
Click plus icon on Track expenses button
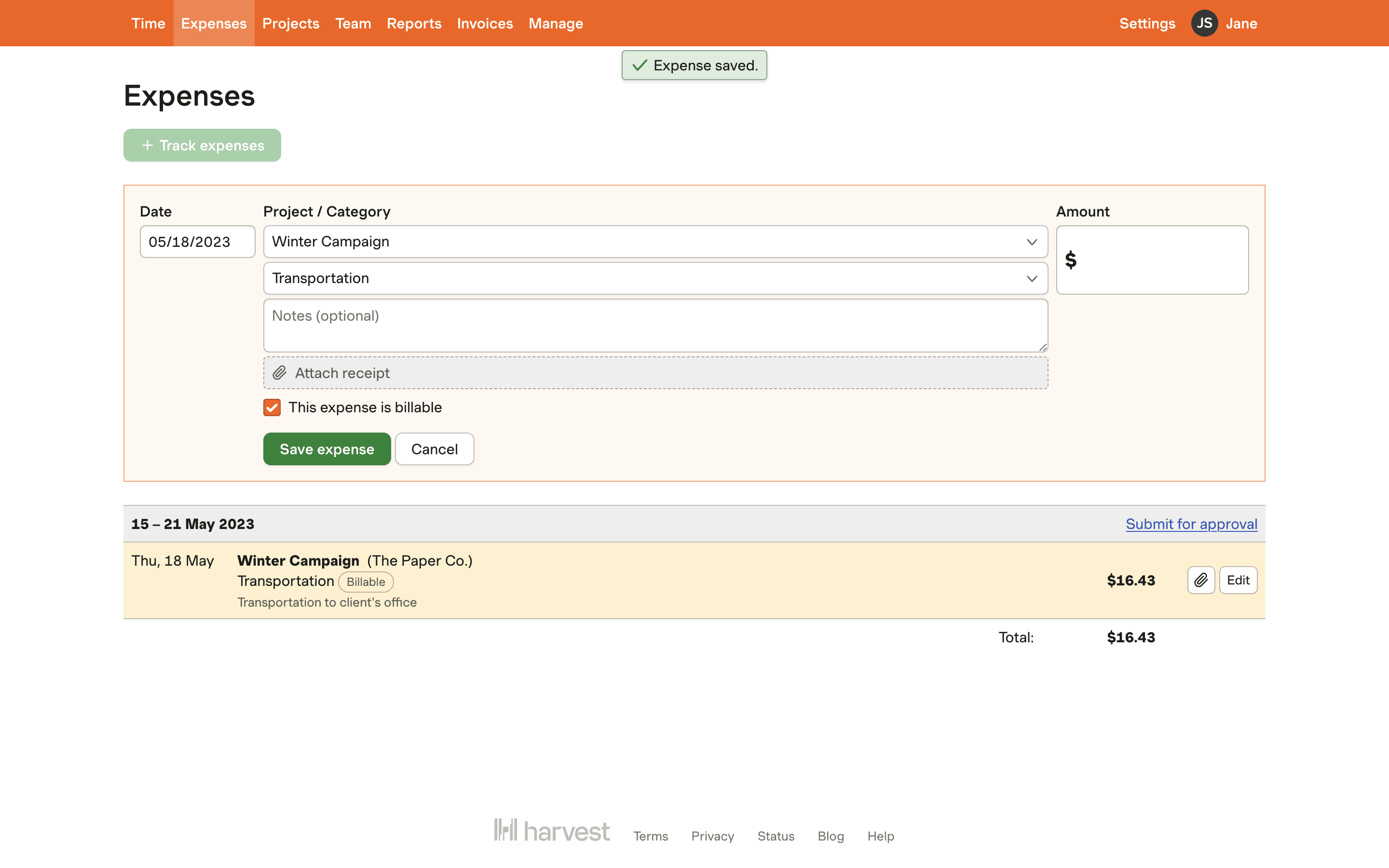(148, 145)
